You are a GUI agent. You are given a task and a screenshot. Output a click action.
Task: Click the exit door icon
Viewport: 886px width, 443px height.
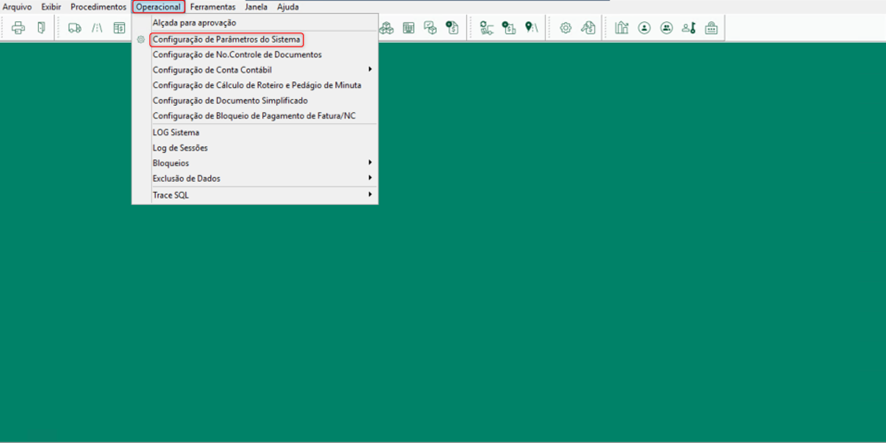coord(41,28)
